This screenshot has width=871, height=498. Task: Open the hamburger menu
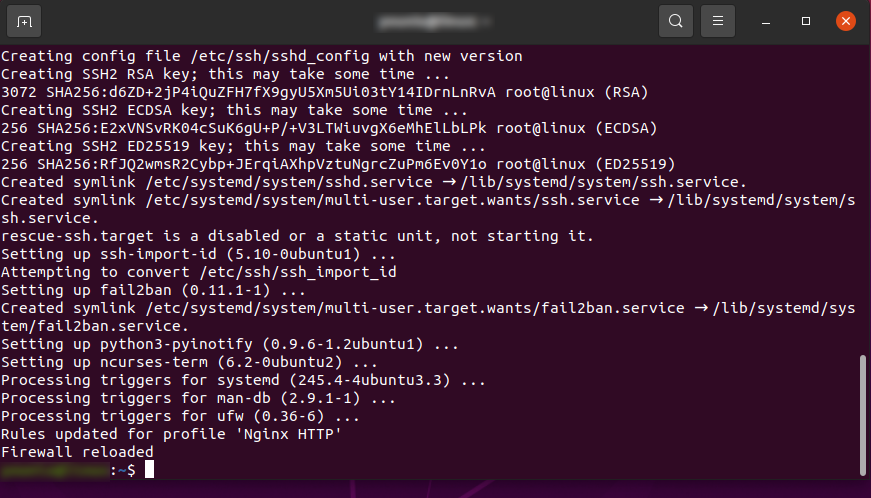click(x=718, y=21)
